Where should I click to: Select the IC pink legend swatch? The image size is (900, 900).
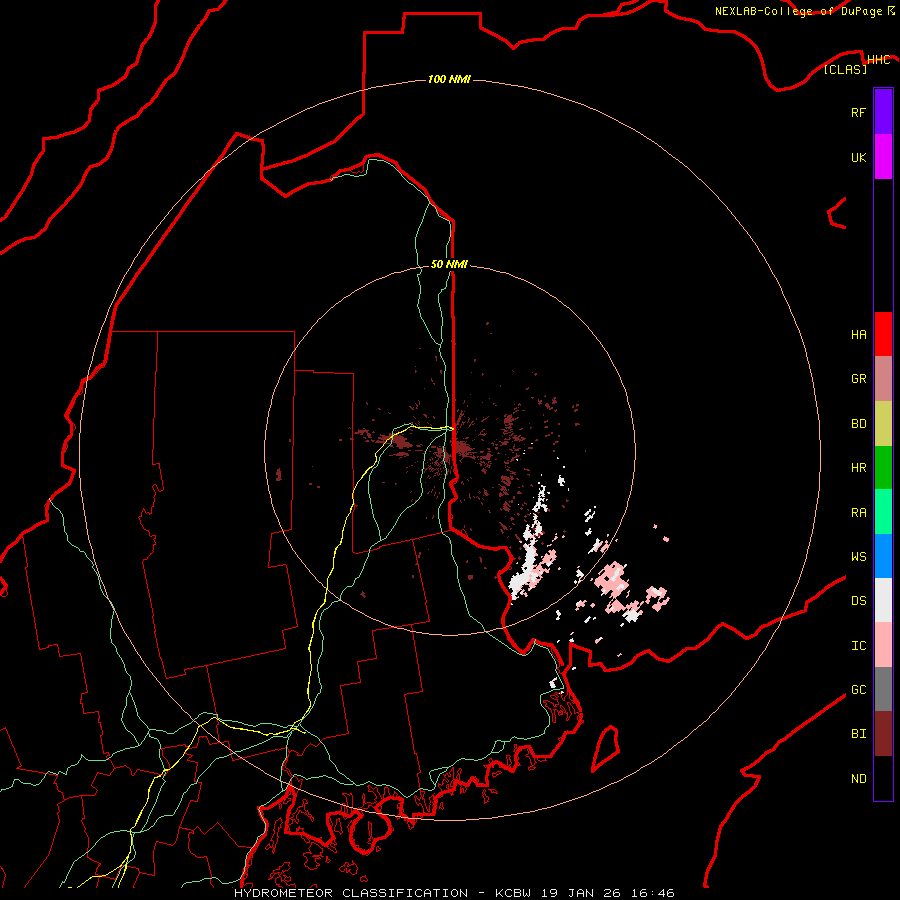click(883, 645)
